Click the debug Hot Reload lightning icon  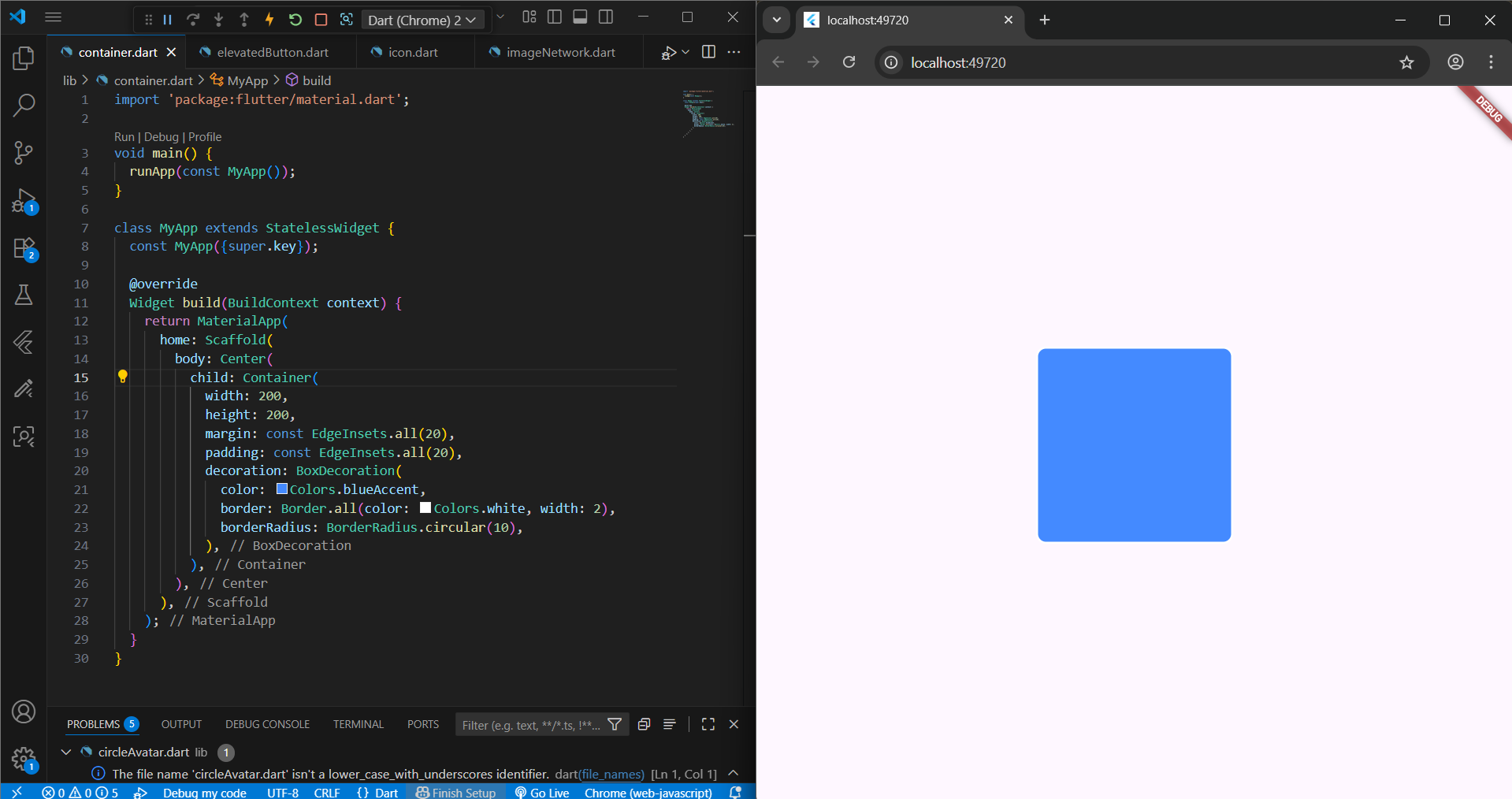[269, 20]
